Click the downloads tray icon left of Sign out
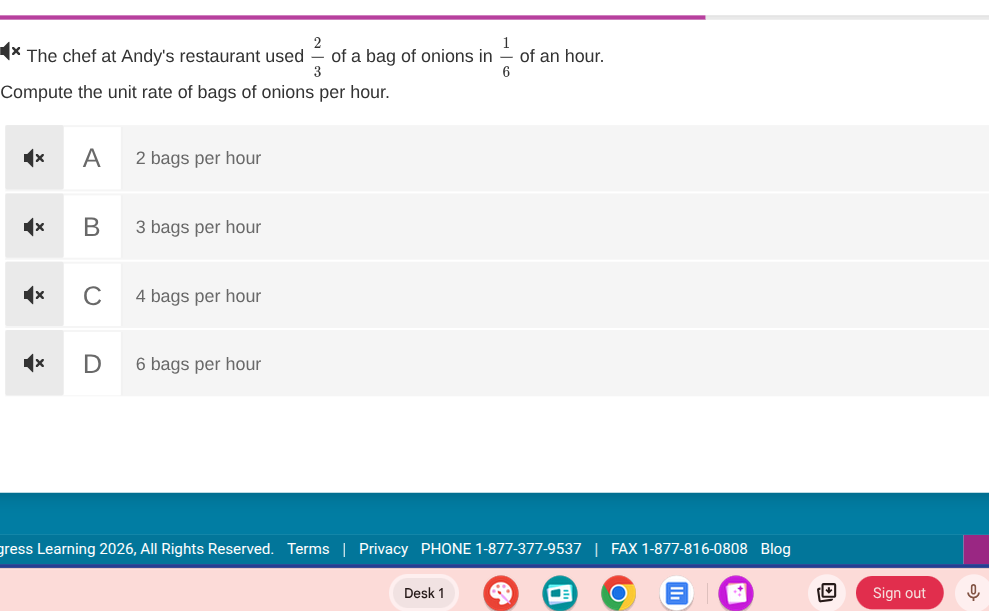989x611 pixels. click(827, 593)
